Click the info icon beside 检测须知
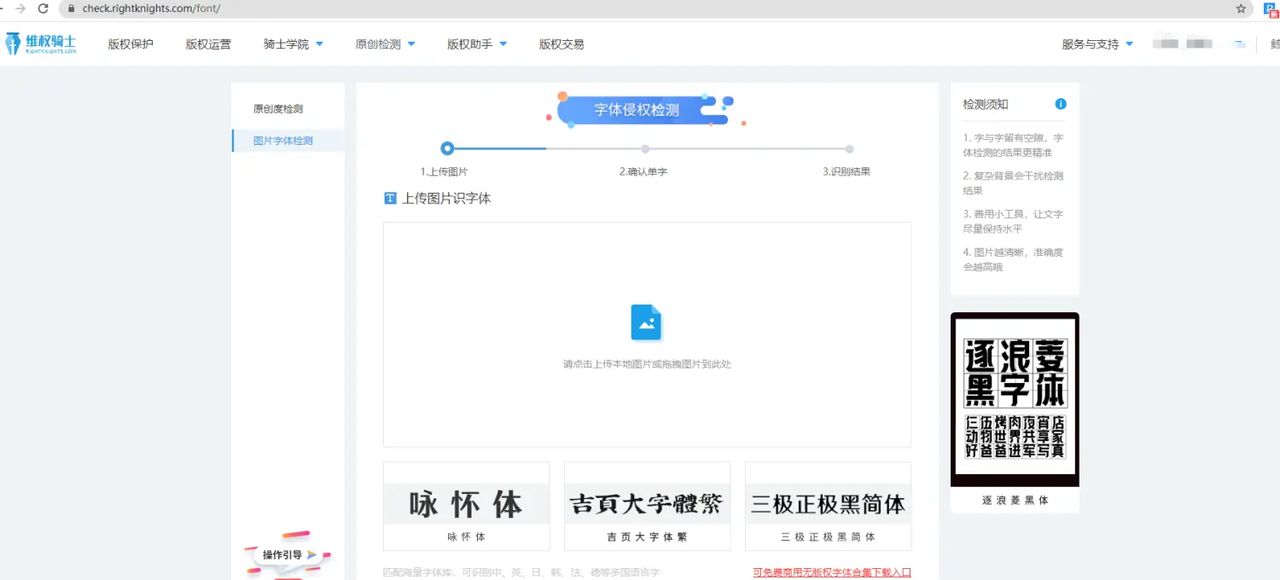The image size is (1280, 580). [1060, 103]
